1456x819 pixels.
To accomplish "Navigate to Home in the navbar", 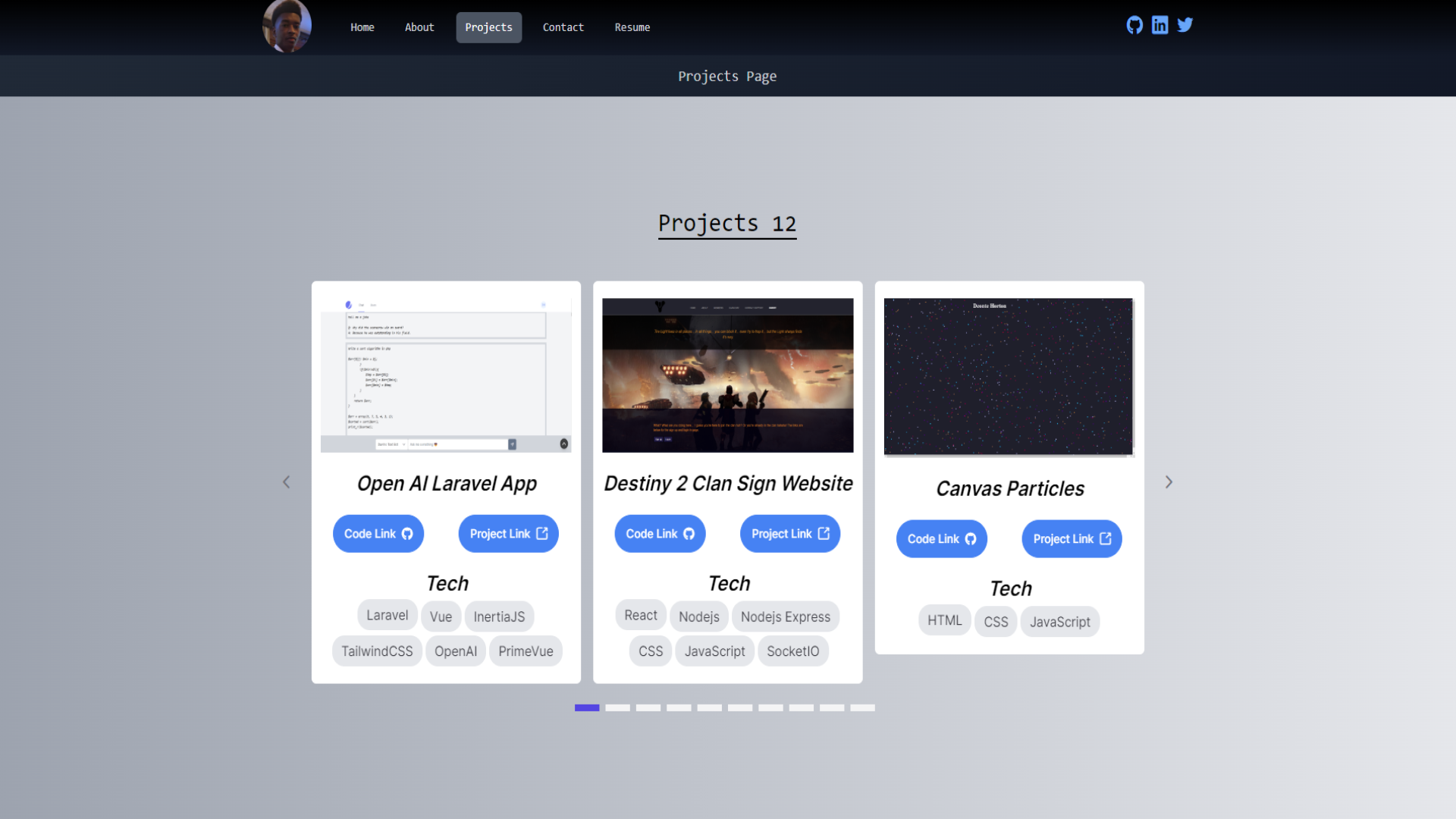I will (362, 27).
